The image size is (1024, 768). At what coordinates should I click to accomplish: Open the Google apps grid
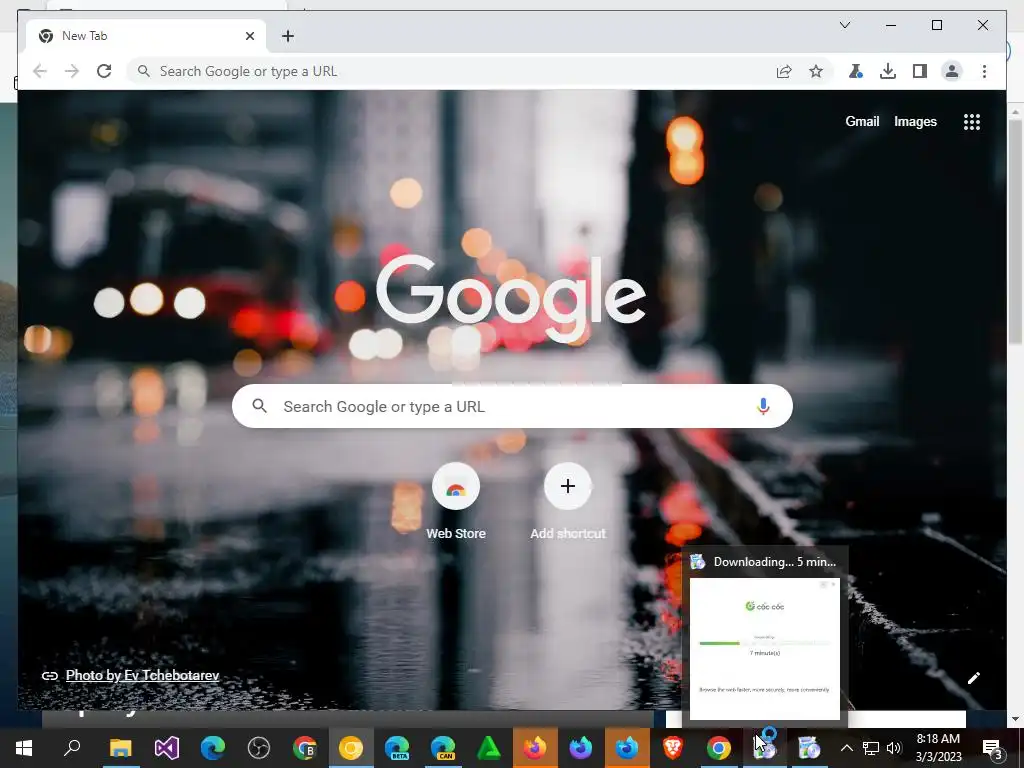coord(972,121)
